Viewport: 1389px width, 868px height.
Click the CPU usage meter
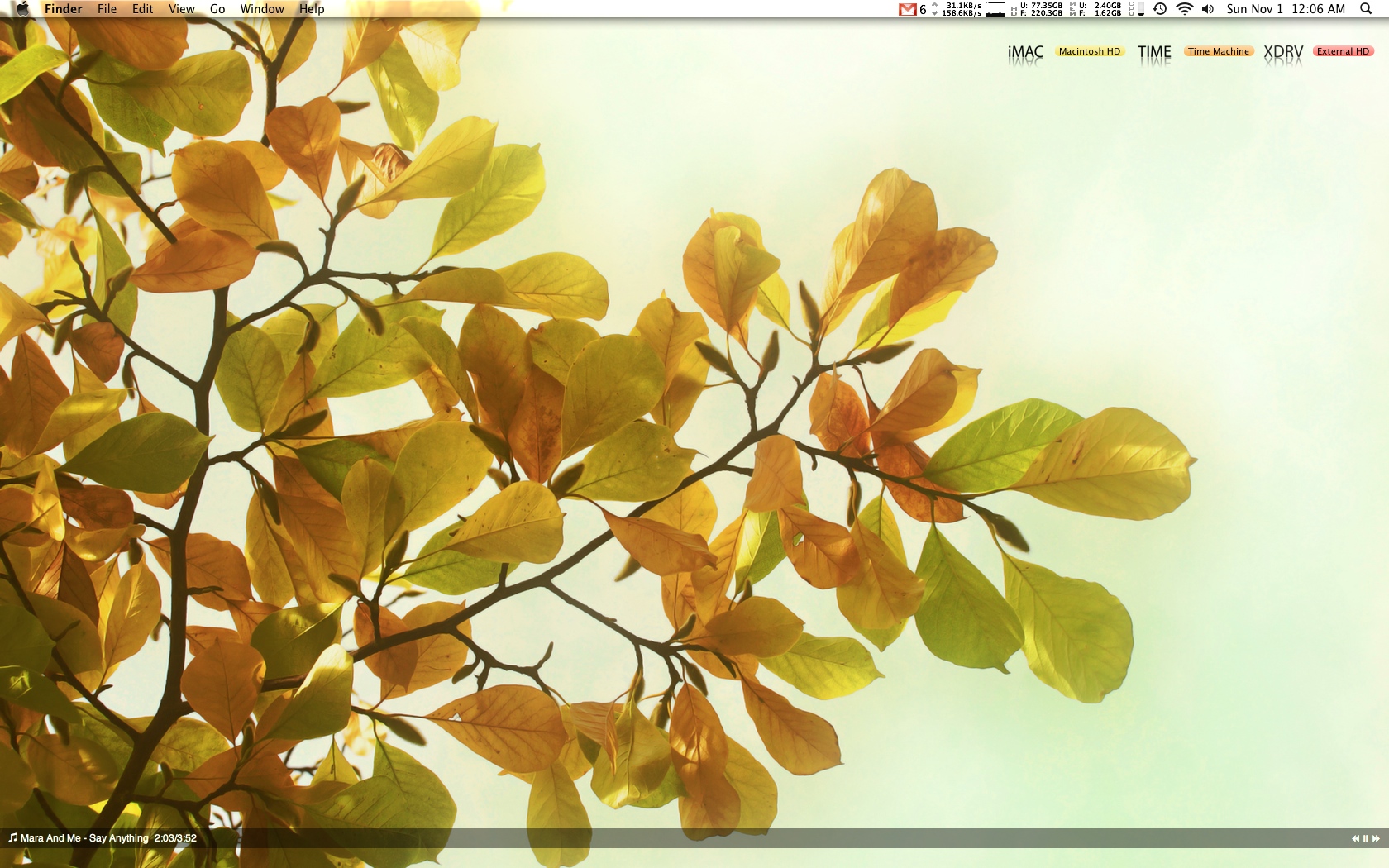tap(1136, 9)
